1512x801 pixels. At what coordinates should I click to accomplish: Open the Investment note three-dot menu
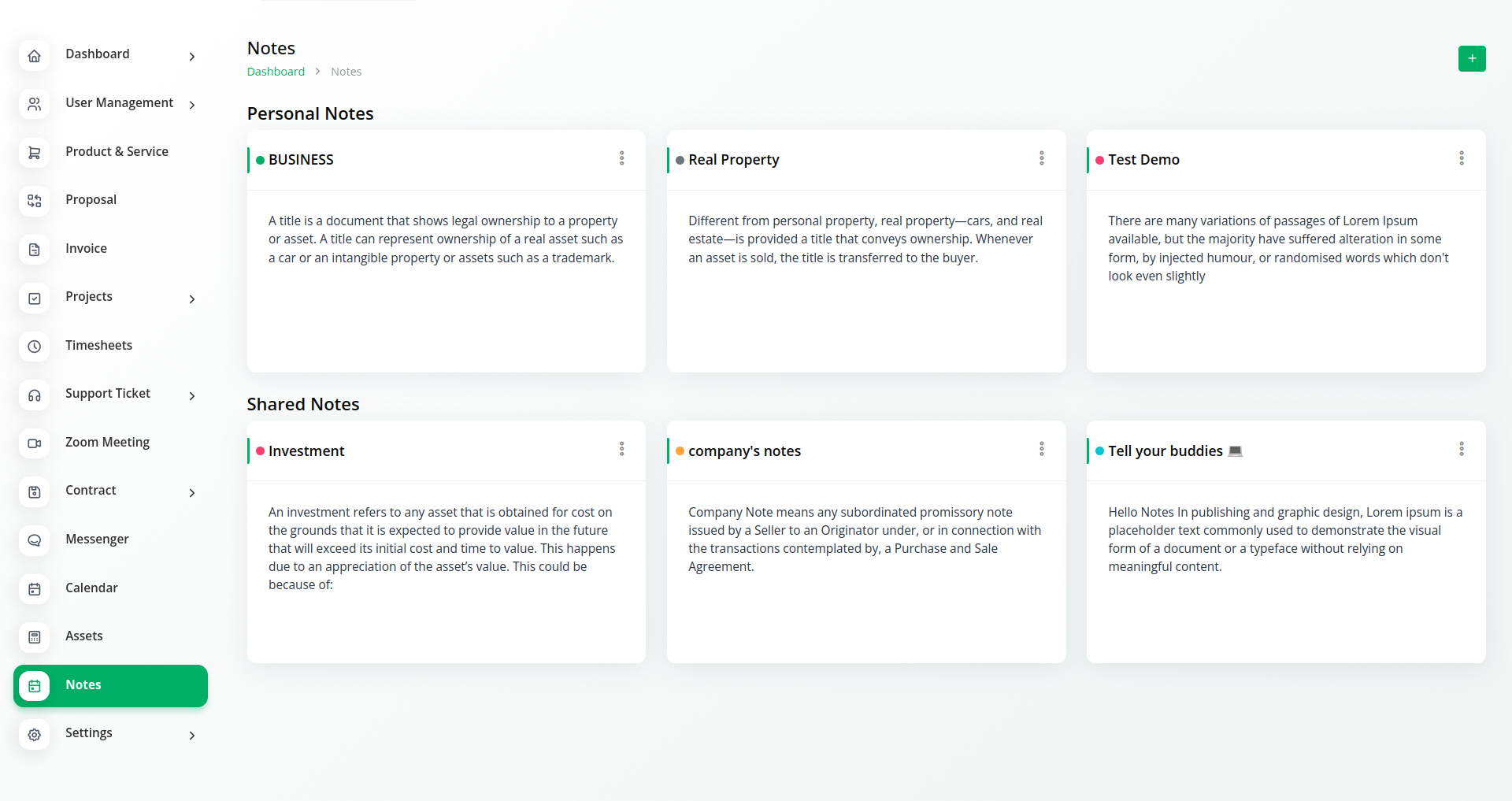coord(621,449)
